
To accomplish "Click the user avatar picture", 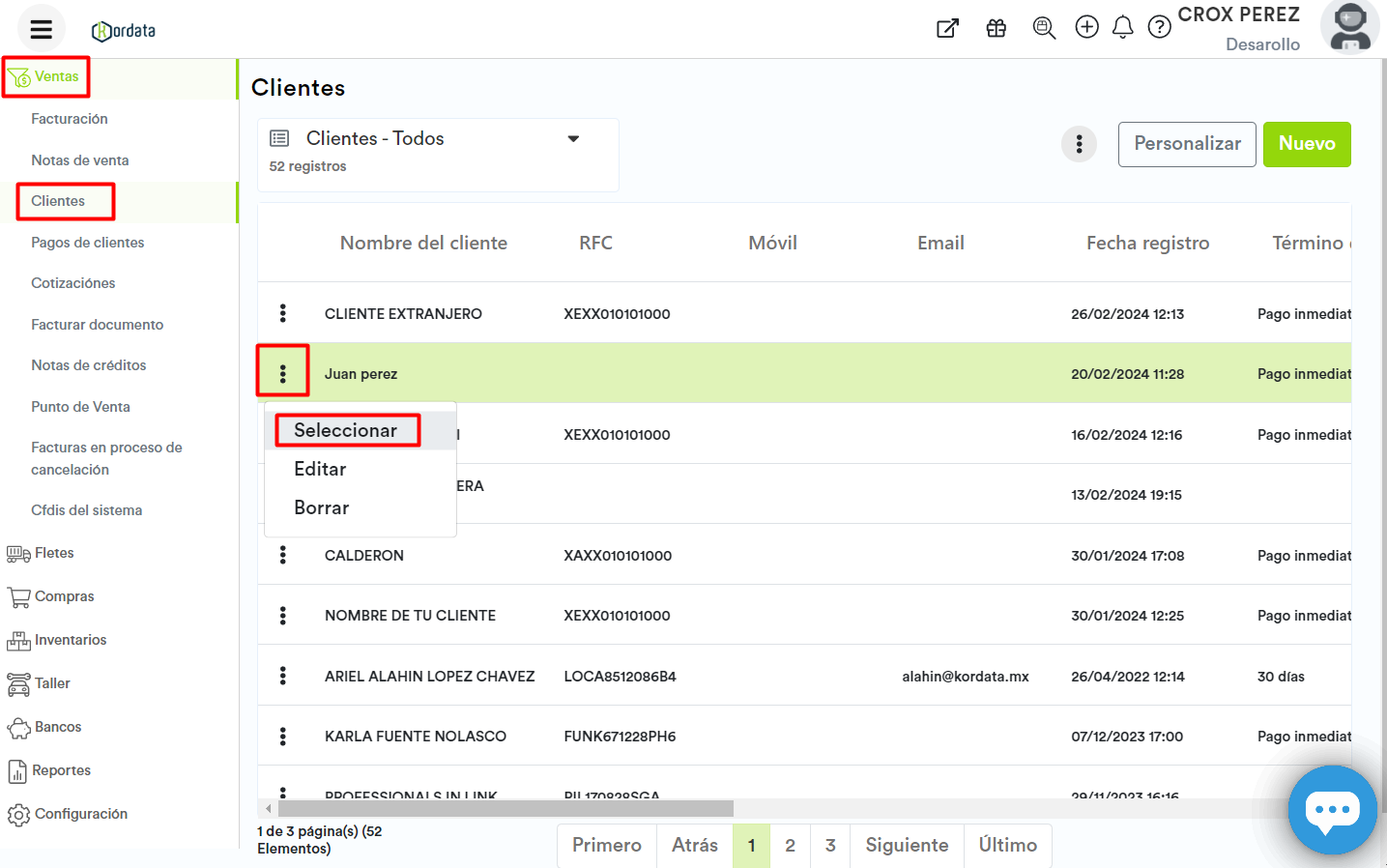I will pyautogui.click(x=1349, y=27).
